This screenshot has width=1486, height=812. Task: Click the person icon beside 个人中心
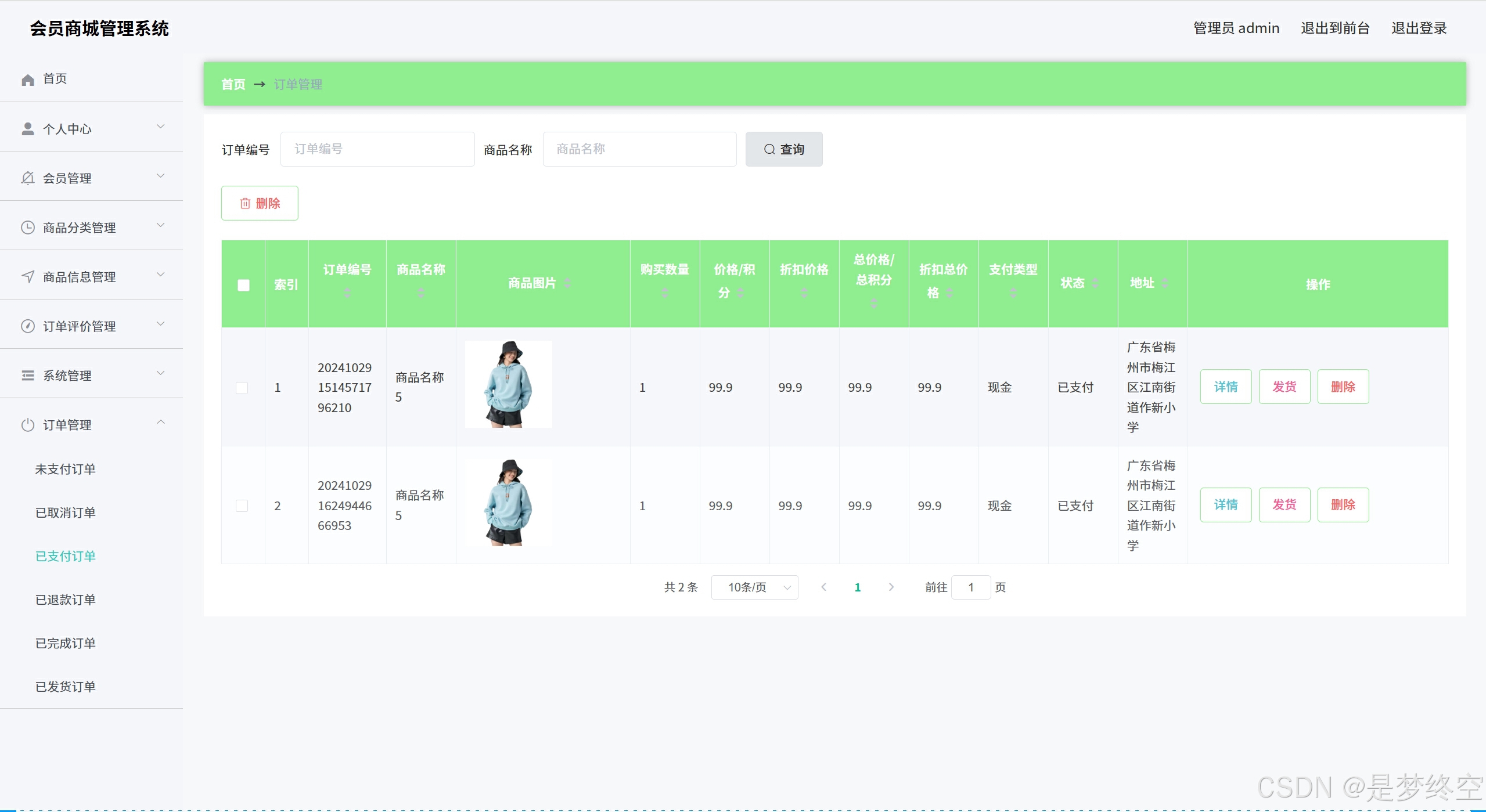[28, 129]
